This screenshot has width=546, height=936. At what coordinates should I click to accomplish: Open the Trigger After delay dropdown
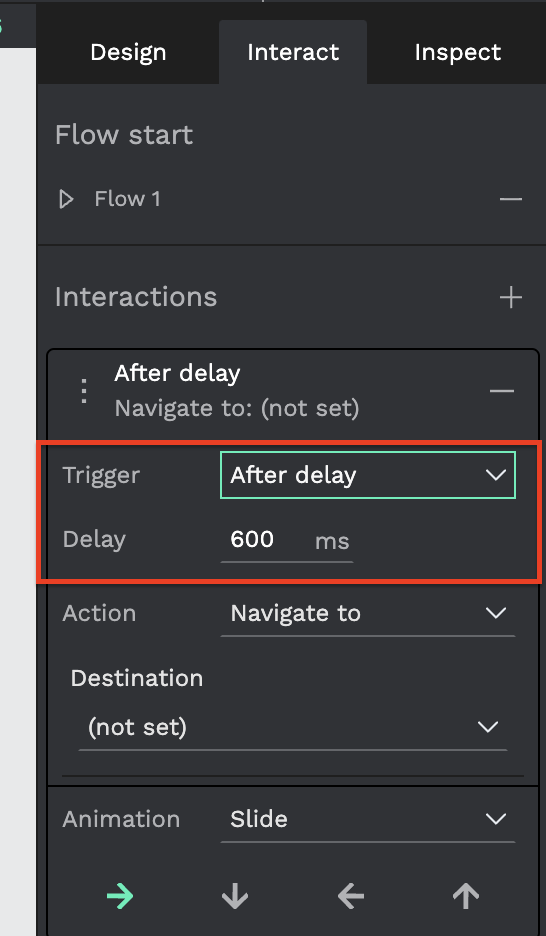pyautogui.click(x=368, y=475)
